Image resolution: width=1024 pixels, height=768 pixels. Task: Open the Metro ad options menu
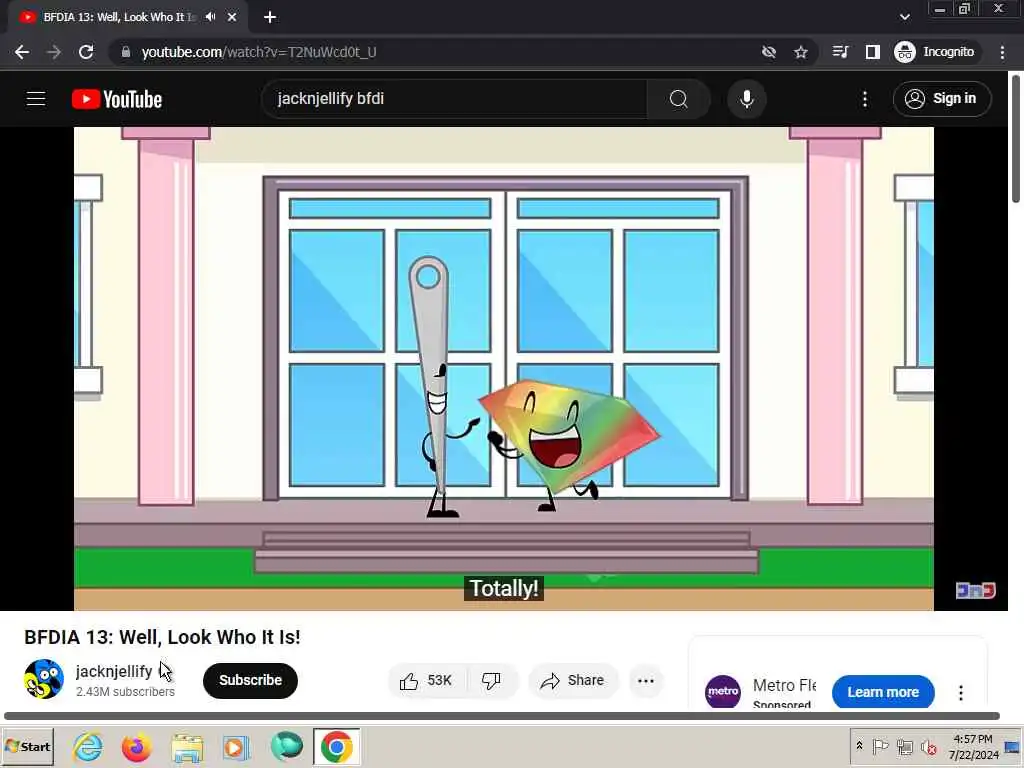click(960, 692)
